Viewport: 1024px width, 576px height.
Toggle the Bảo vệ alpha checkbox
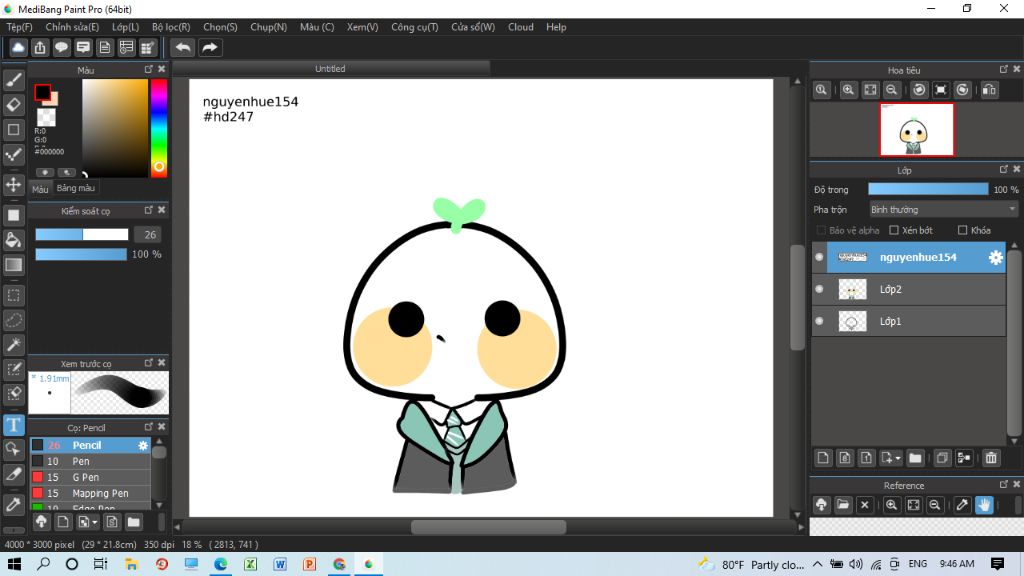coord(822,231)
